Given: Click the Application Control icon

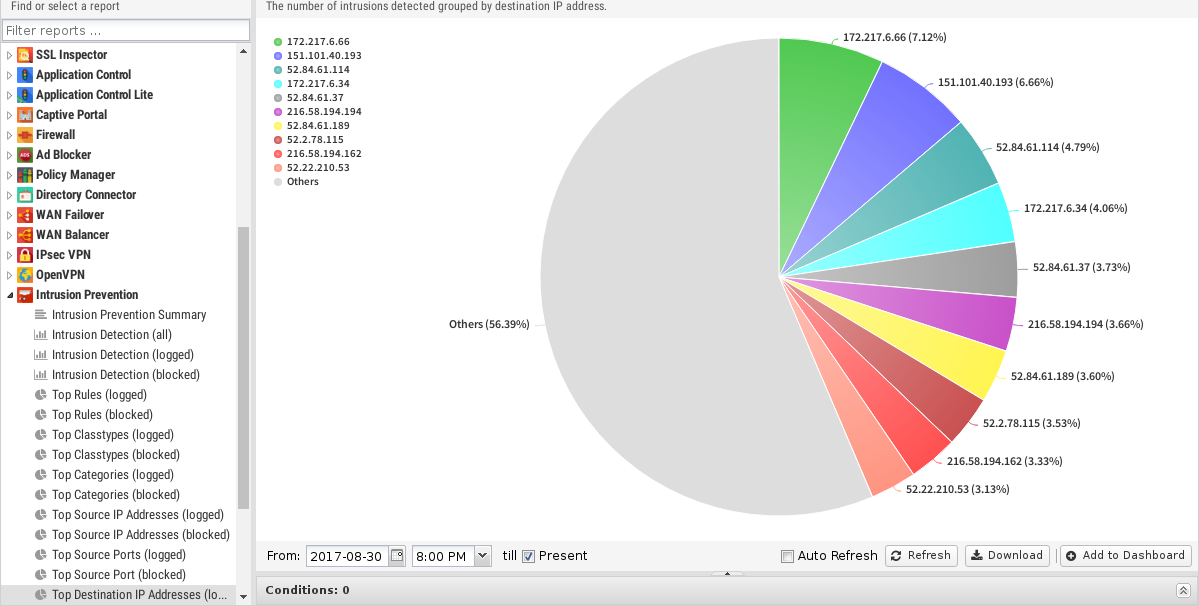Looking at the screenshot, I should [24, 75].
